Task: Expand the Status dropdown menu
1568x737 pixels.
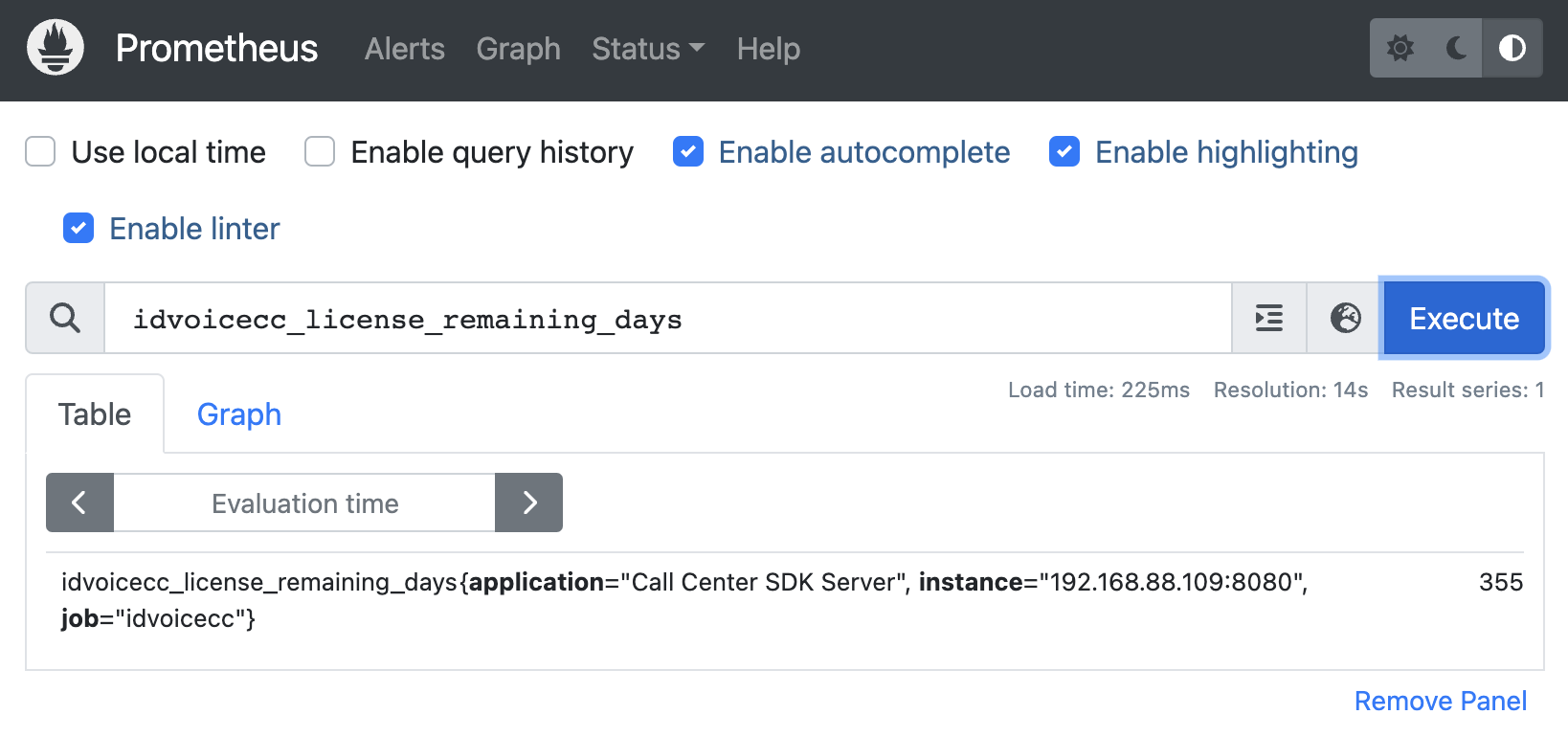Action: point(647,49)
